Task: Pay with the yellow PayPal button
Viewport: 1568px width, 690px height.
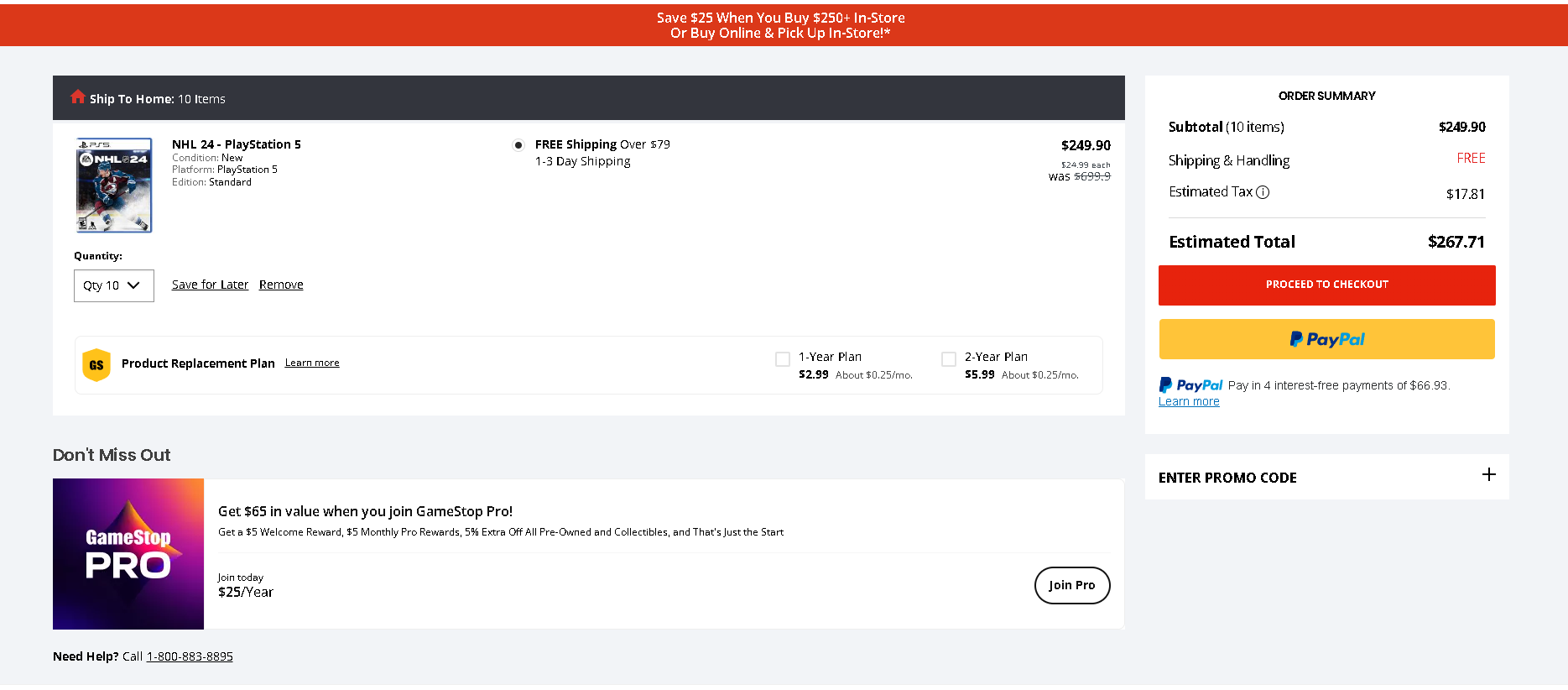Action: 1327,339
